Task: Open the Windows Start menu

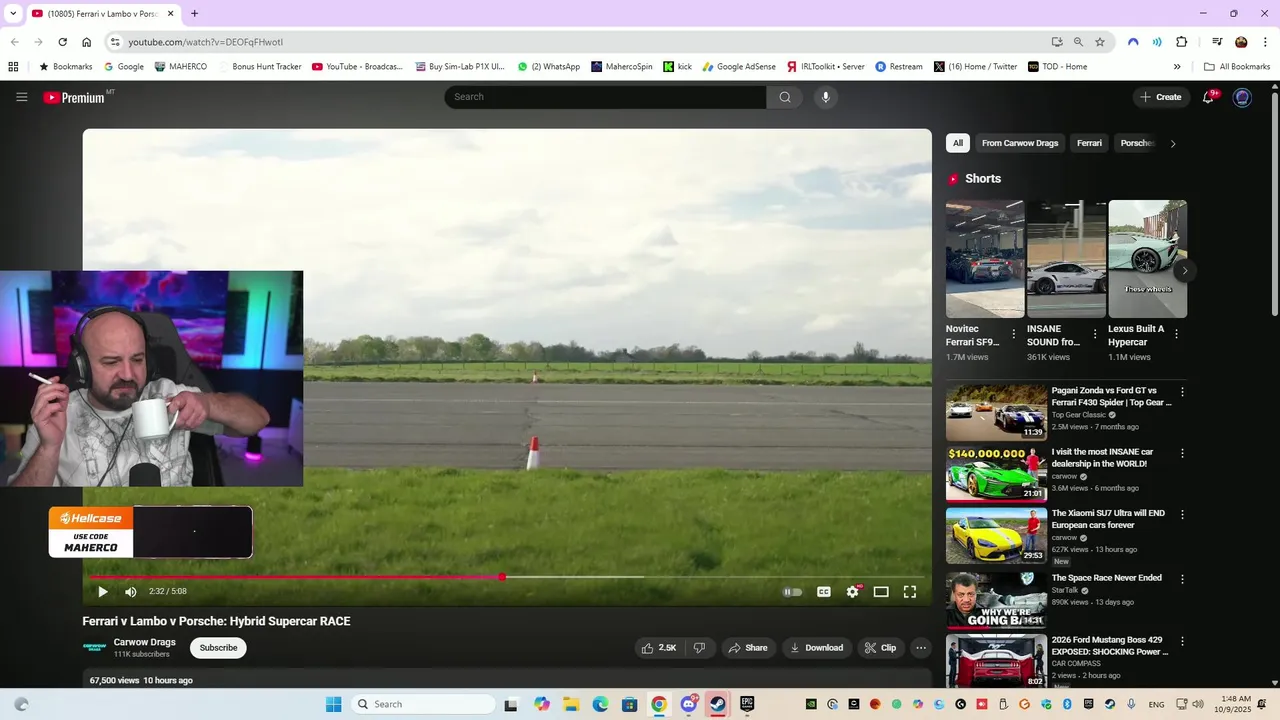Action: coord(334,704)
